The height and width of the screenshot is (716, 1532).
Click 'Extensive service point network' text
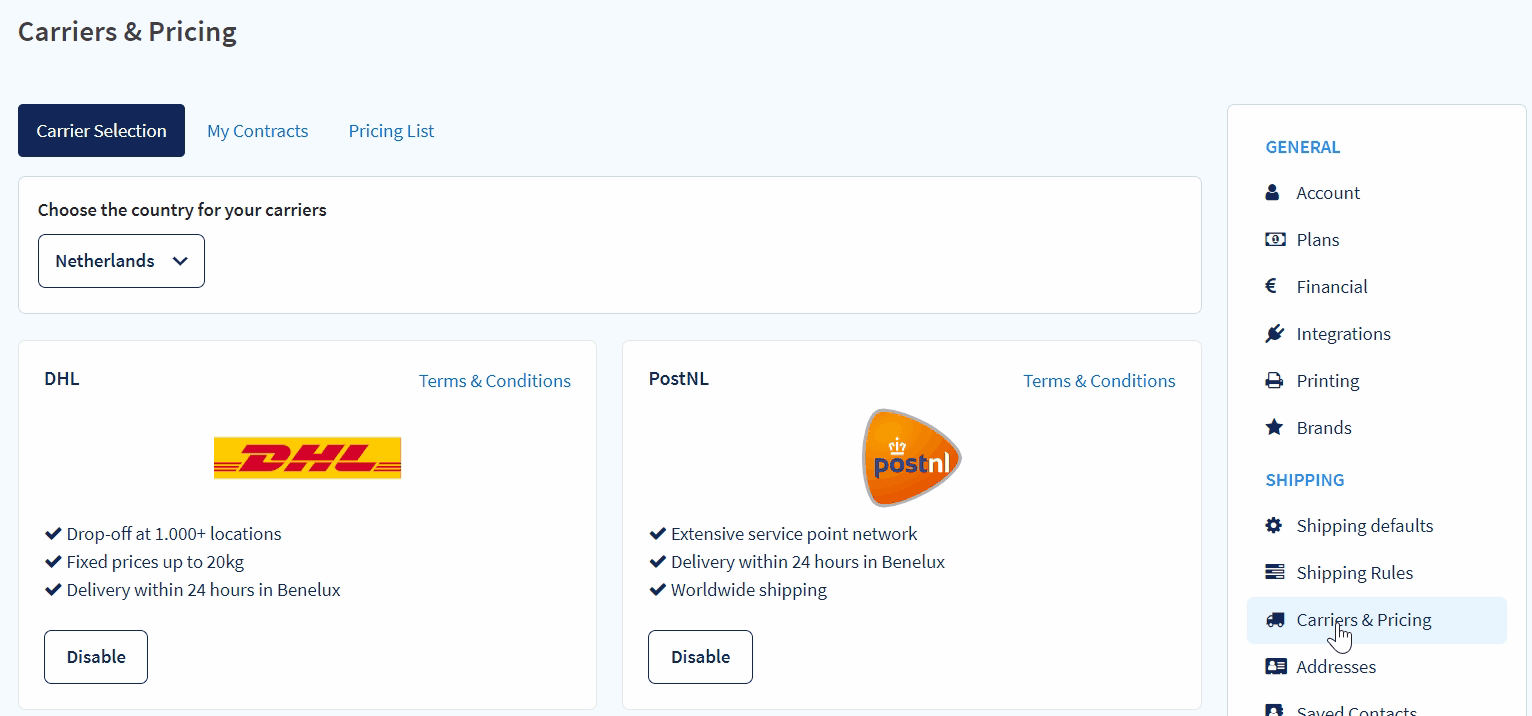point(794,534)
